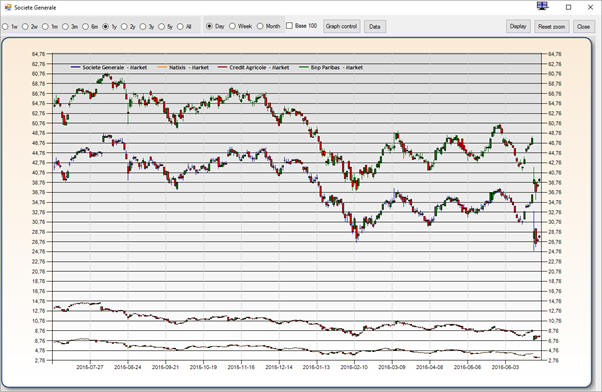Select the 2y time range radio button
602x392 pixels.
pos(124,27)
